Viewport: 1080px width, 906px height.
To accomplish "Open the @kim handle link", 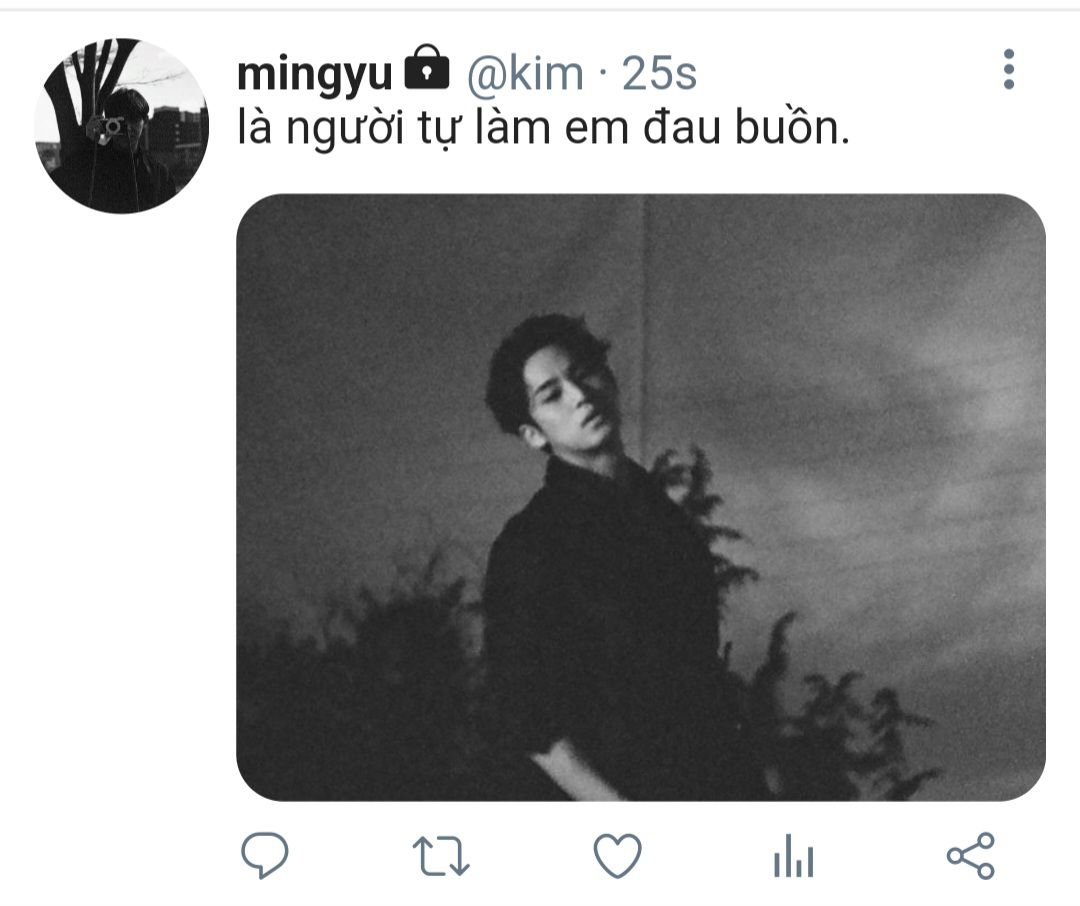I will pos(525,73).
